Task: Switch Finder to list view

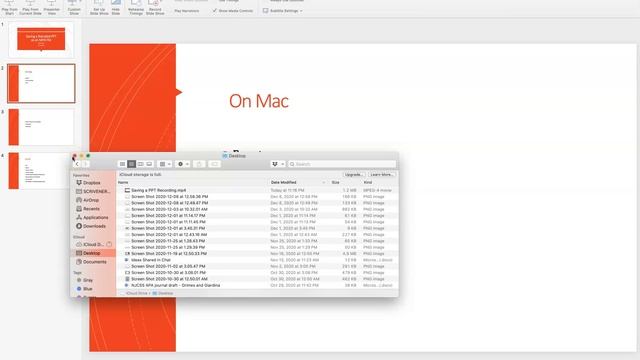Action: [131, 164]
